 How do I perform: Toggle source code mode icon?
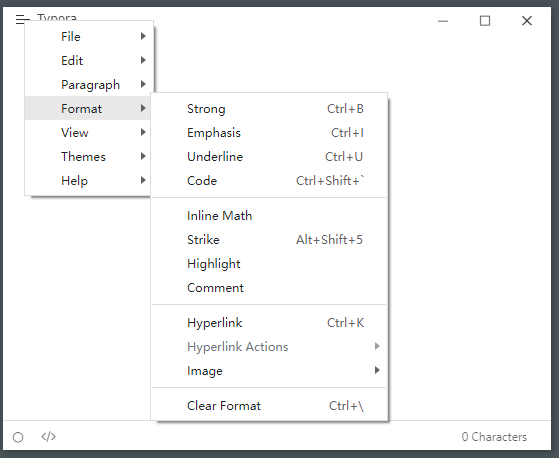[x=48, y=436]
